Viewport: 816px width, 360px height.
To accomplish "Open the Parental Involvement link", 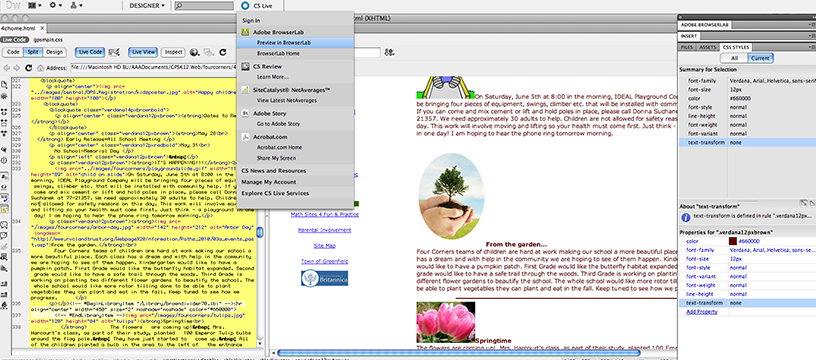I will pyautogui.click(x=324, y=230).
